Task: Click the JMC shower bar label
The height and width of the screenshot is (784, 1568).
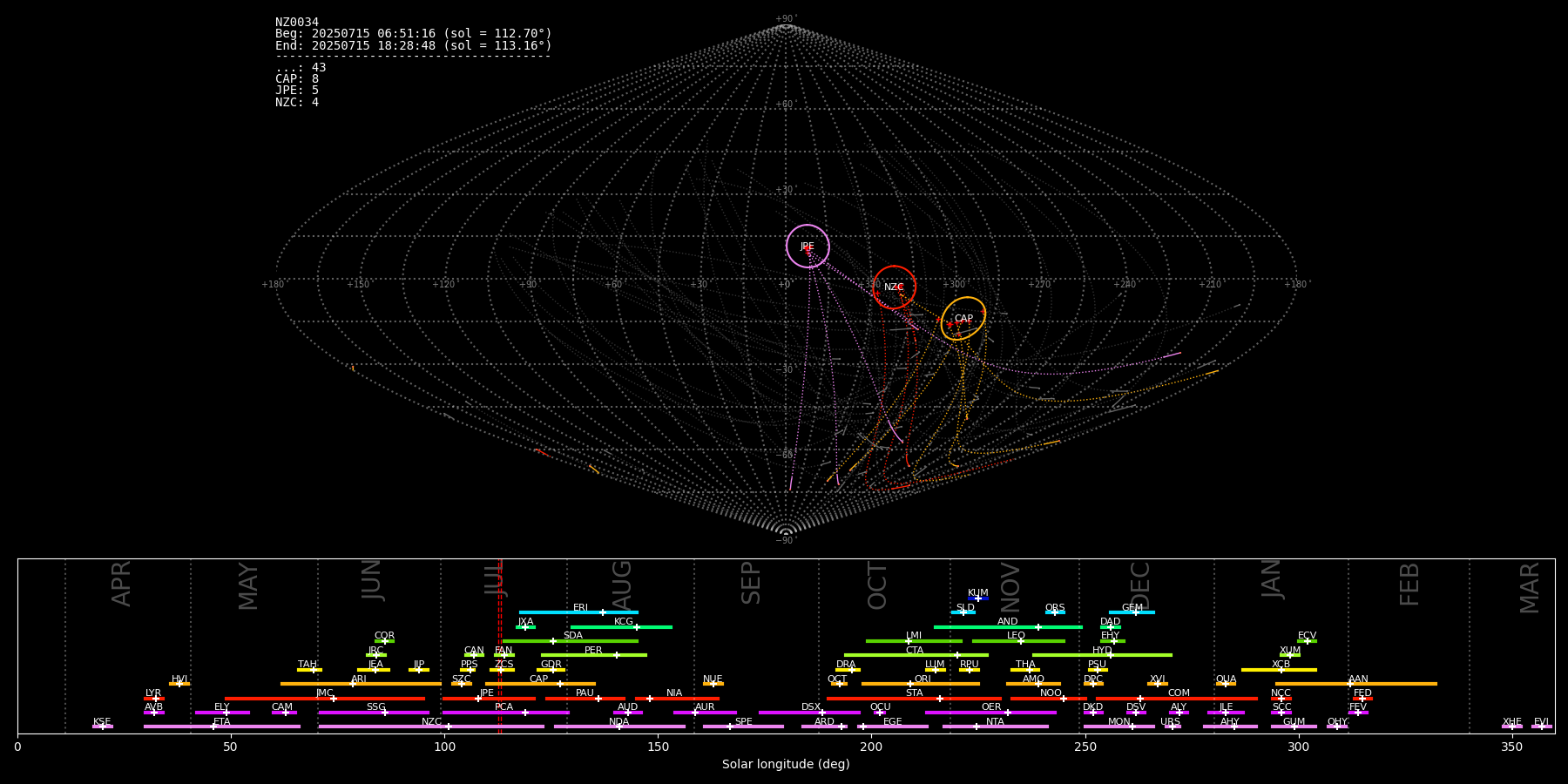Action: 325,693
